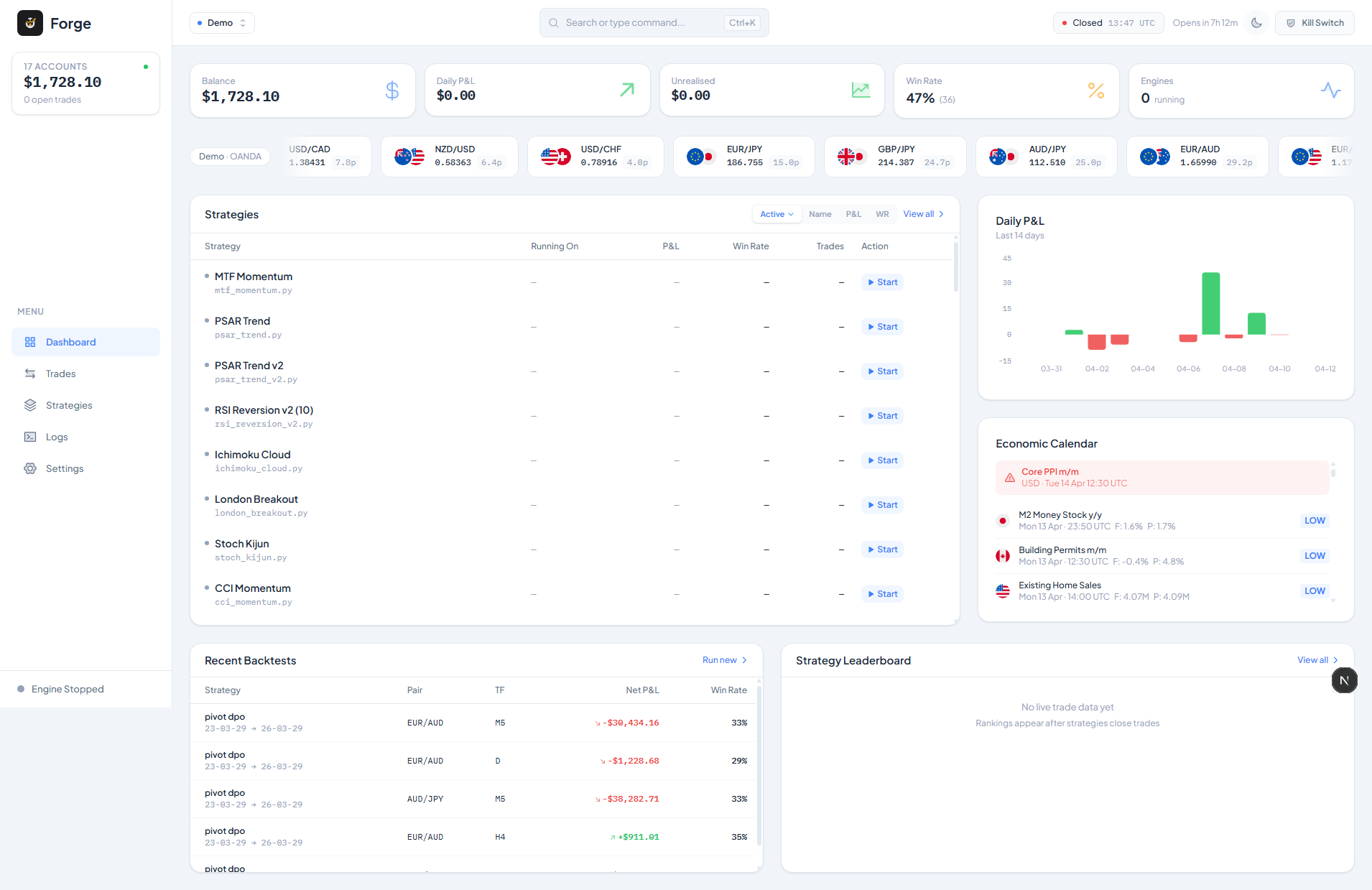
Task: Click View all in Strategies panel
Action: pos(923,214)
